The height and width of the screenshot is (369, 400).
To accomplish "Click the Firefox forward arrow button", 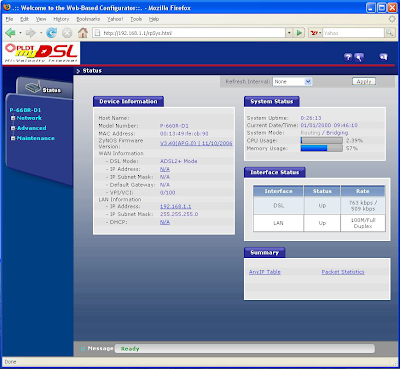I will click(x=30, y=33).
